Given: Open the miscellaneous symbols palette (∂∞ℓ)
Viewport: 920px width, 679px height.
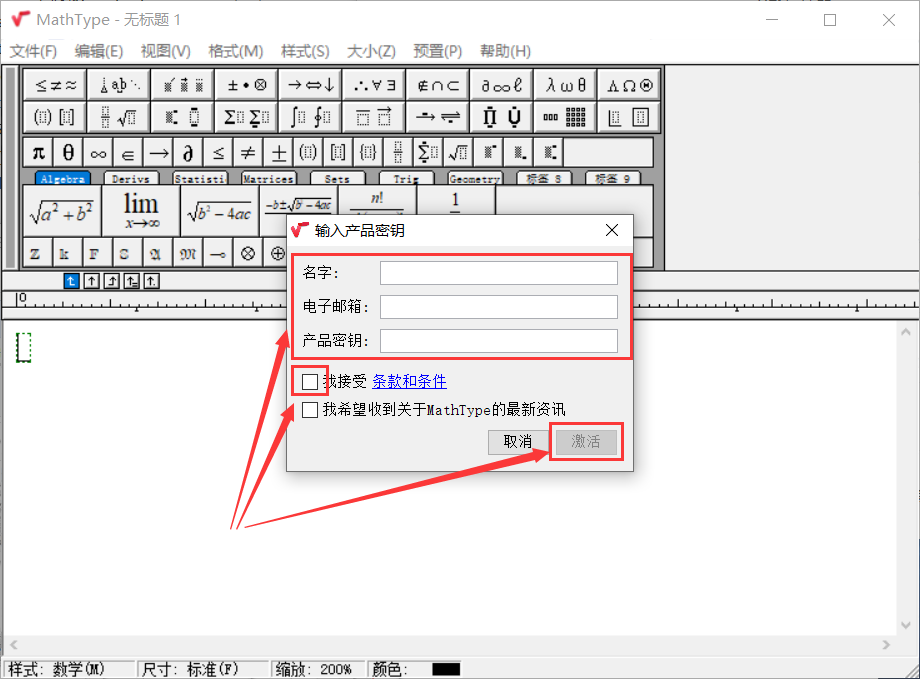Looking at the screenshot, I should [502, 86].
